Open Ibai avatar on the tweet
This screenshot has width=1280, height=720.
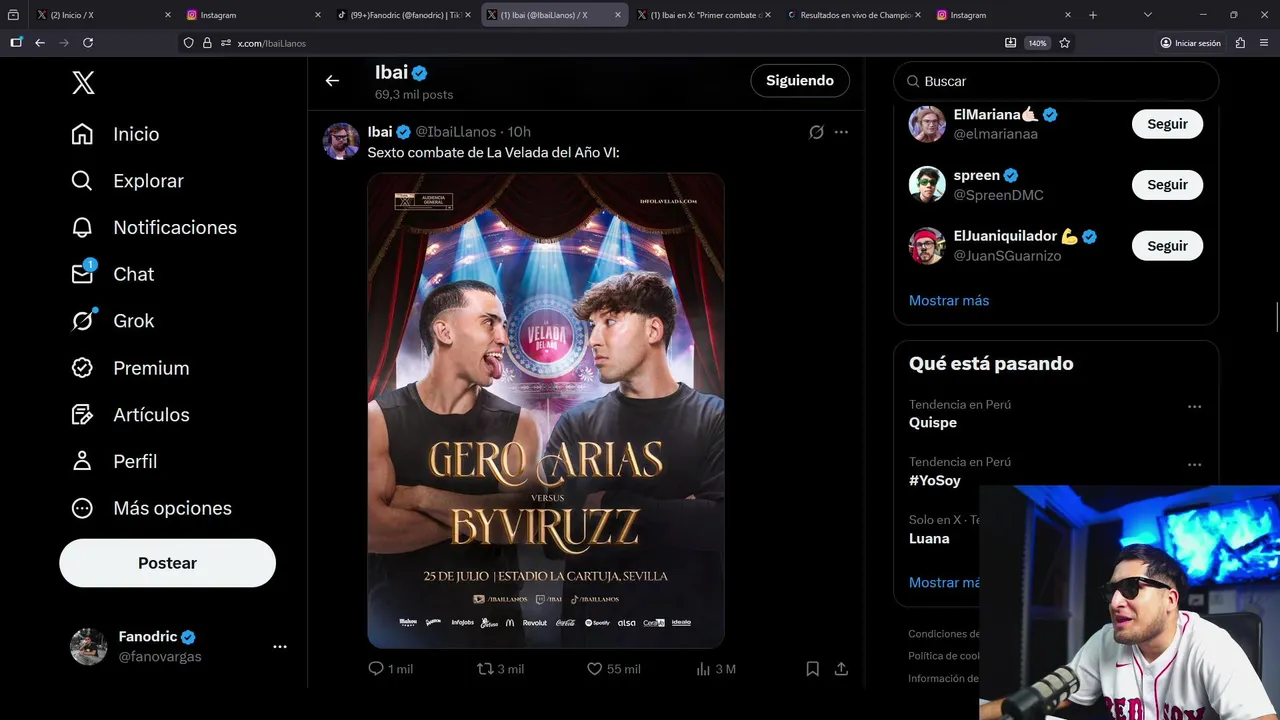tap(341, 141)
